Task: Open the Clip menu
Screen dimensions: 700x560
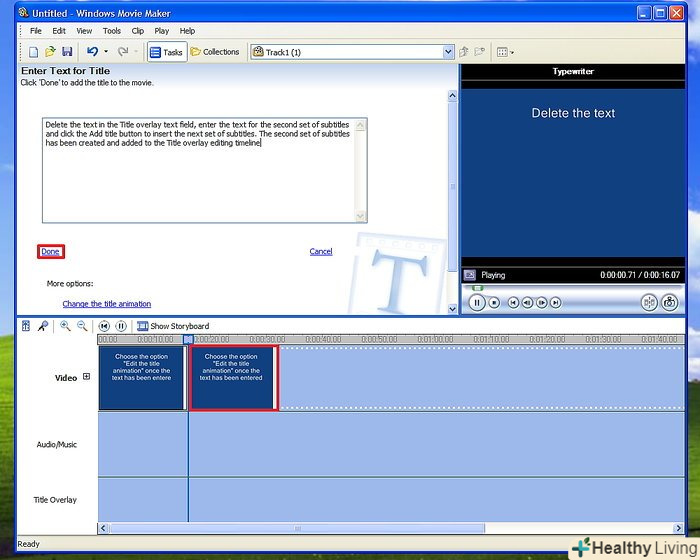Action: [137, 31]
